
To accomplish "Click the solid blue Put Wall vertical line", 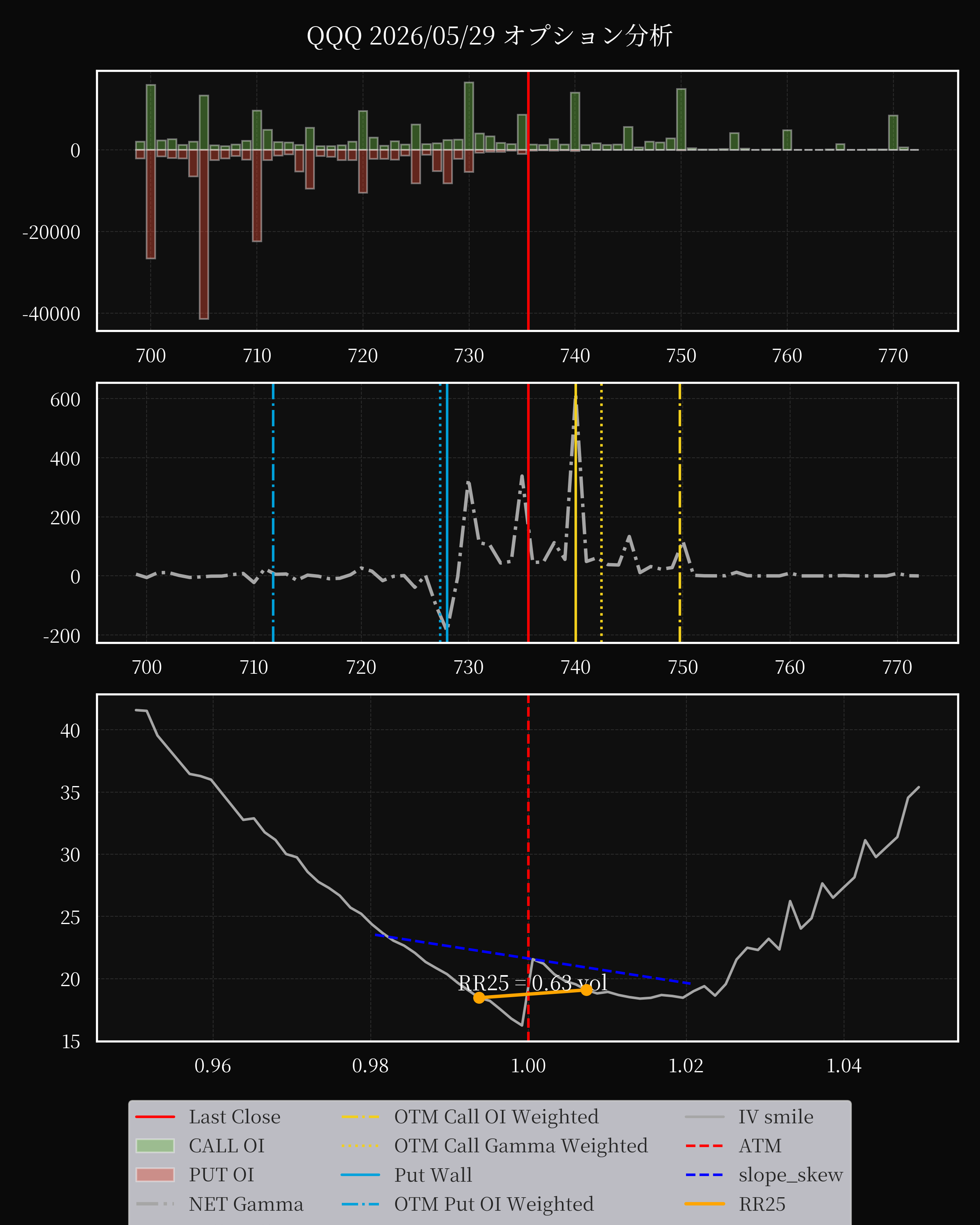I will [447, 512].
